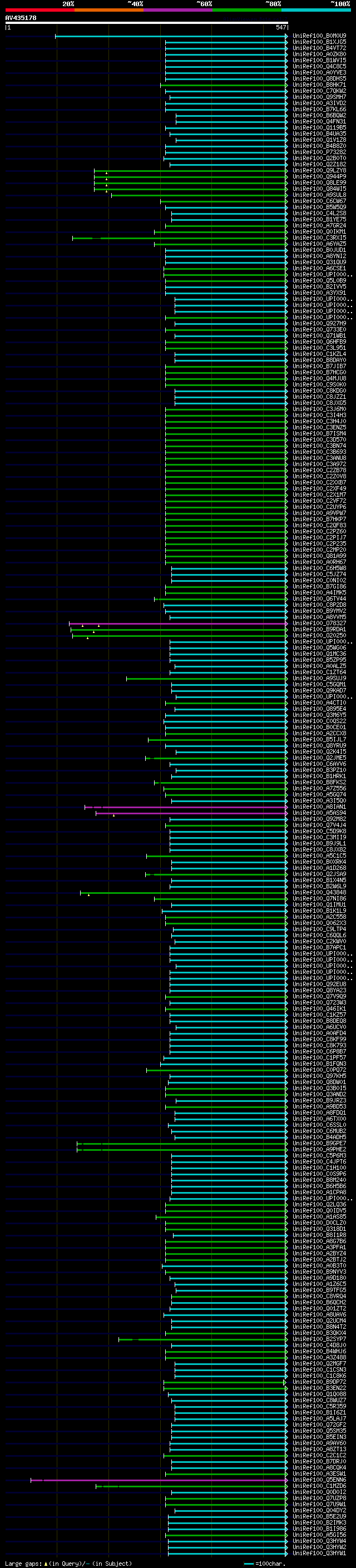Image resolution: width=356 pixels, height=1568 pixels.
Task: Open the UniRef100_Q9SMH7 hit label
Action: [319, 97]
